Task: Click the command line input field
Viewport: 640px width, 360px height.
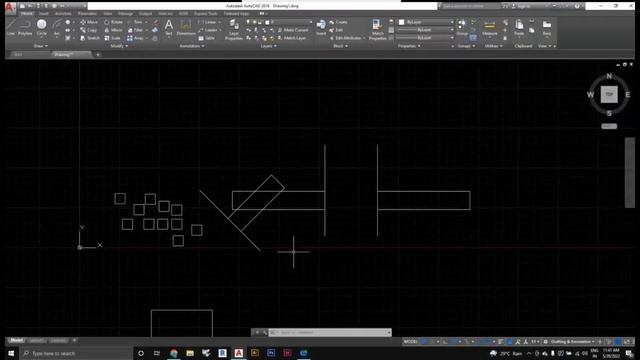Action: 330,333
